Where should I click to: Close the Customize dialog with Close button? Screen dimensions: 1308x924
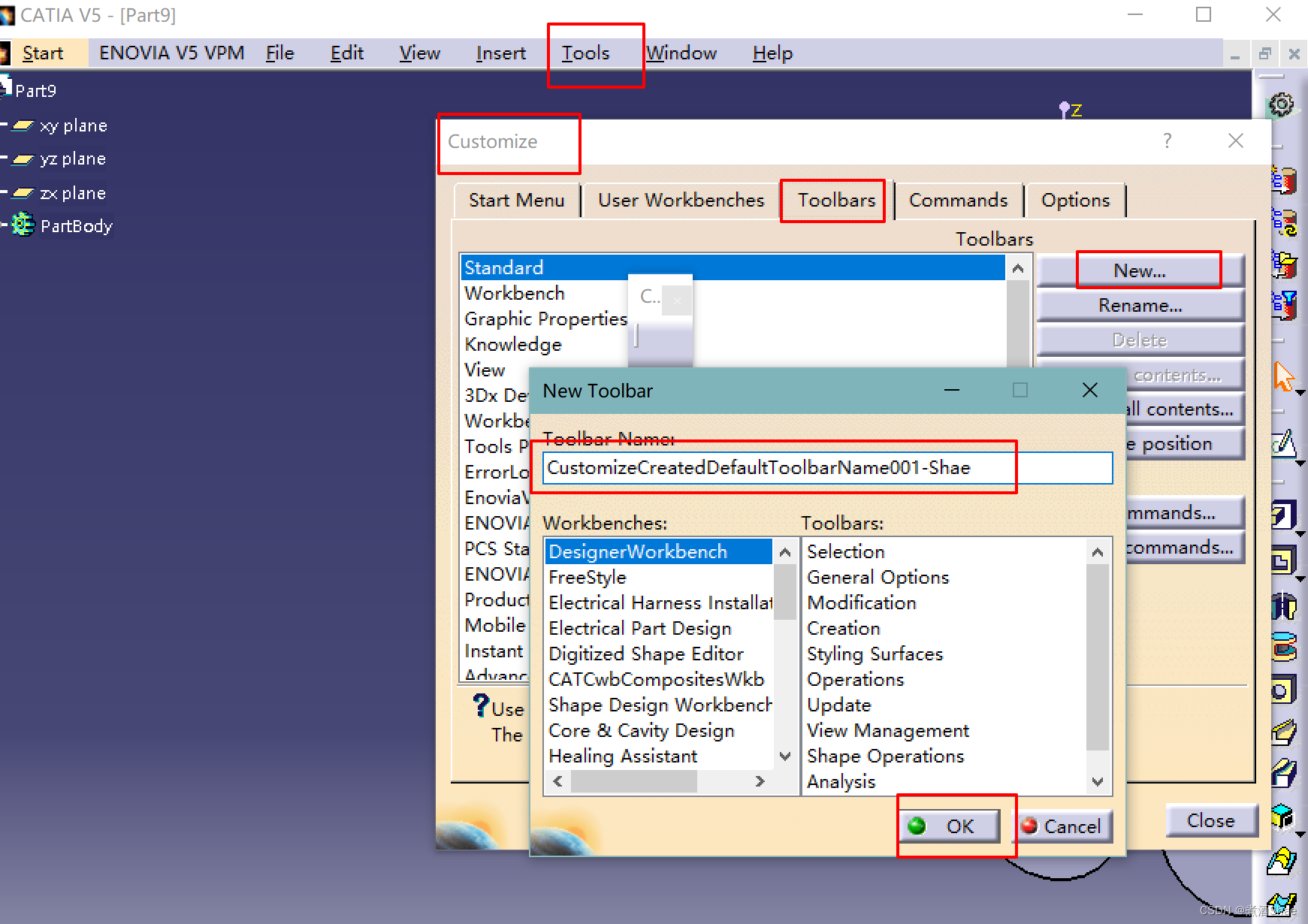1210,820
